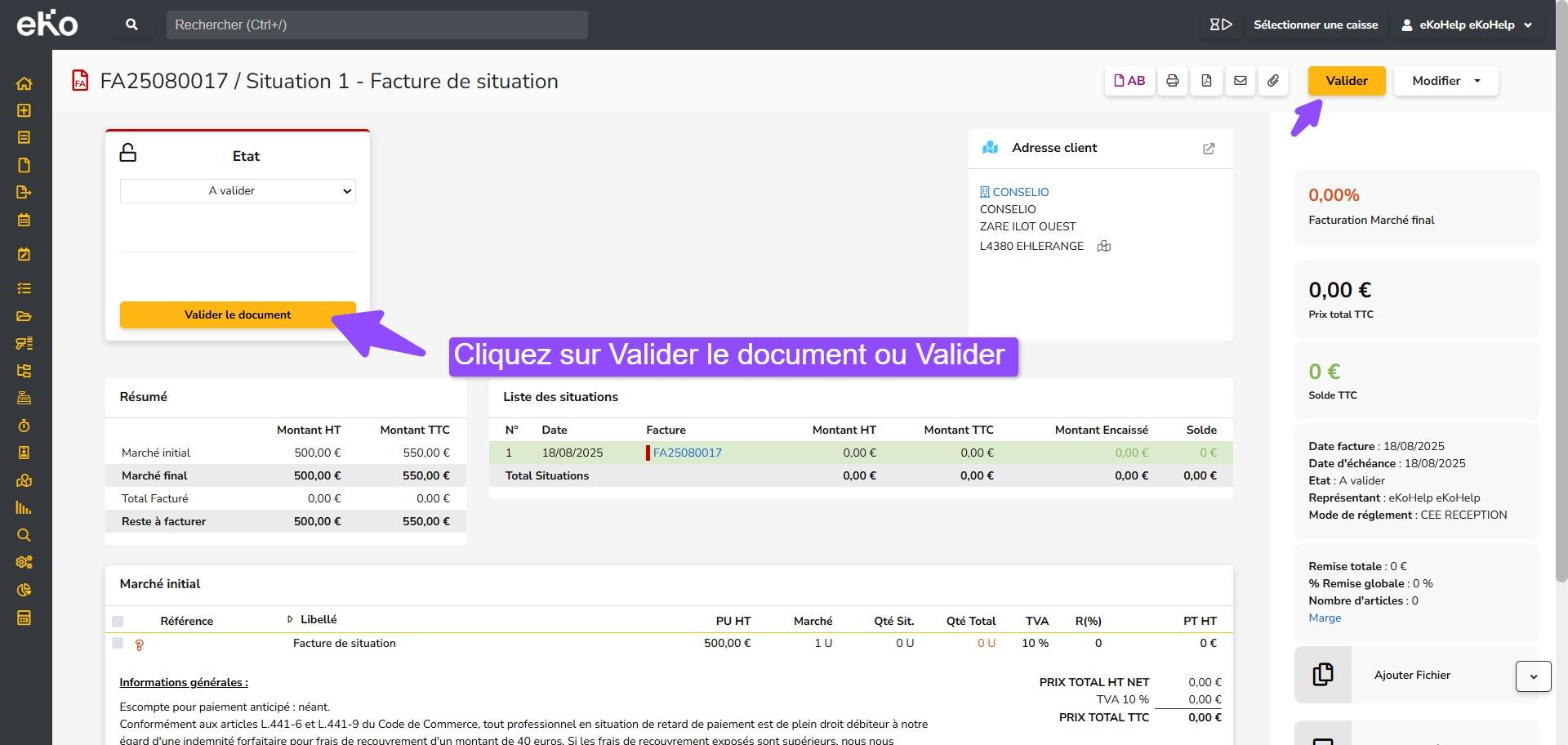Click the map icon next to L4380 EHLERANGE
This screenshot has height=745, width=1568.
(1103, 246)
